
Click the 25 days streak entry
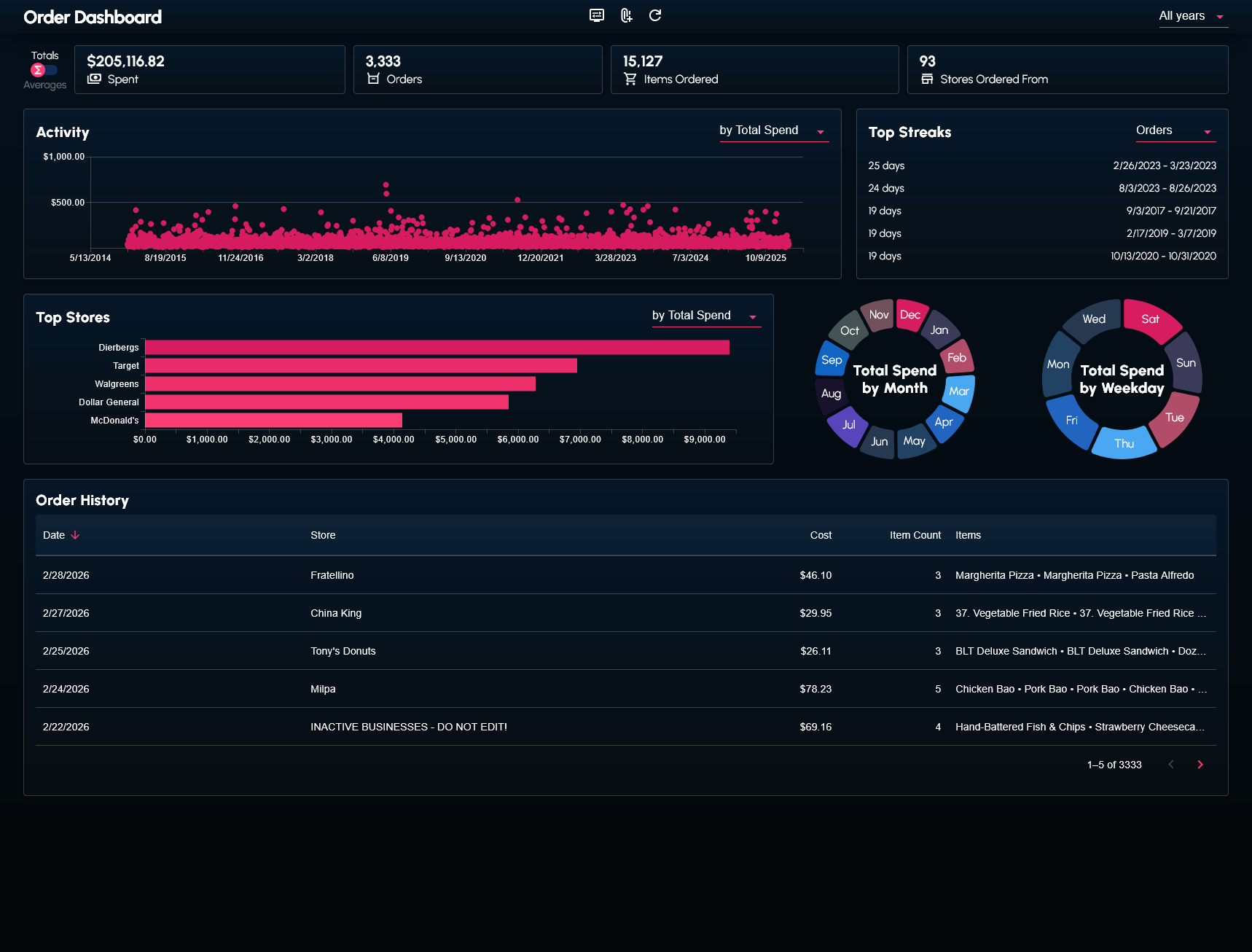tap(886, 165)
